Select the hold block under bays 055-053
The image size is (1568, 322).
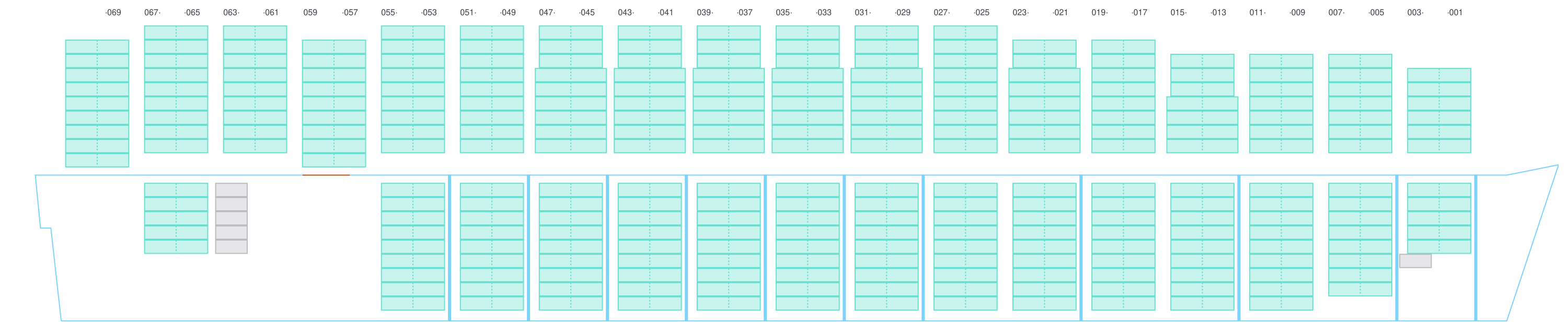[x=413, y=247]
